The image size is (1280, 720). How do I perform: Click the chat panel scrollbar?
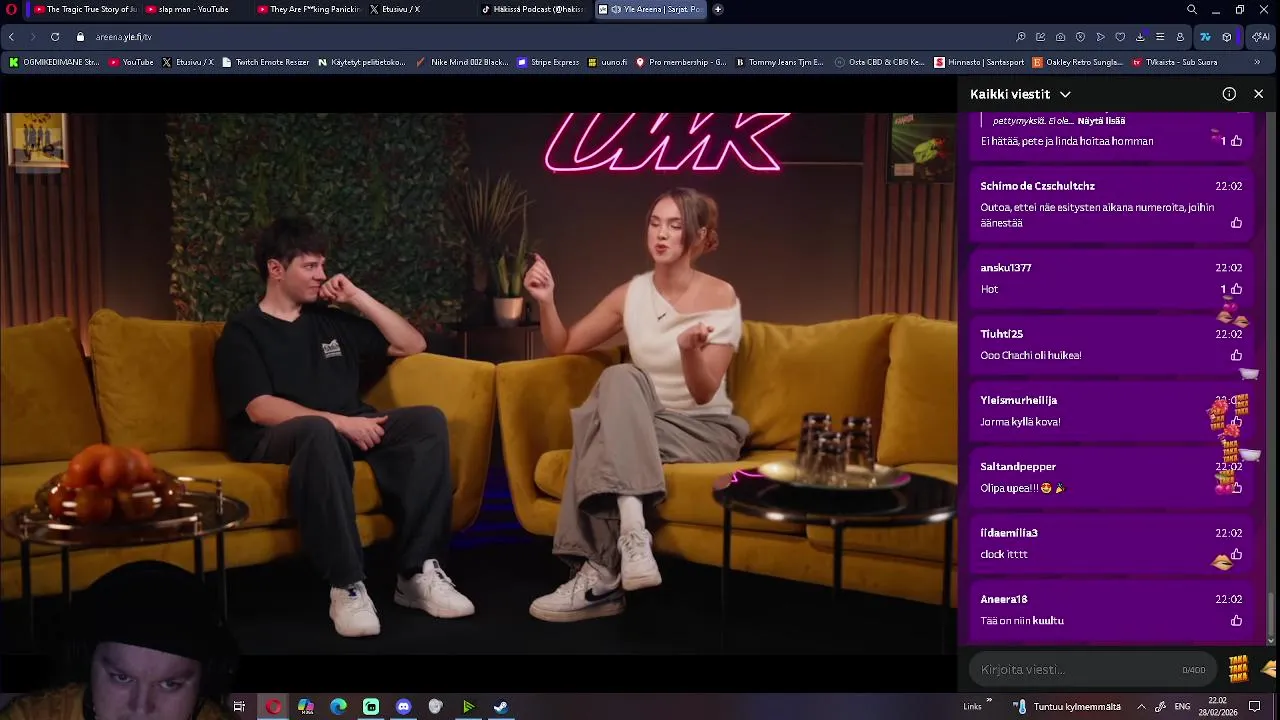click(x=1271, y=618)
